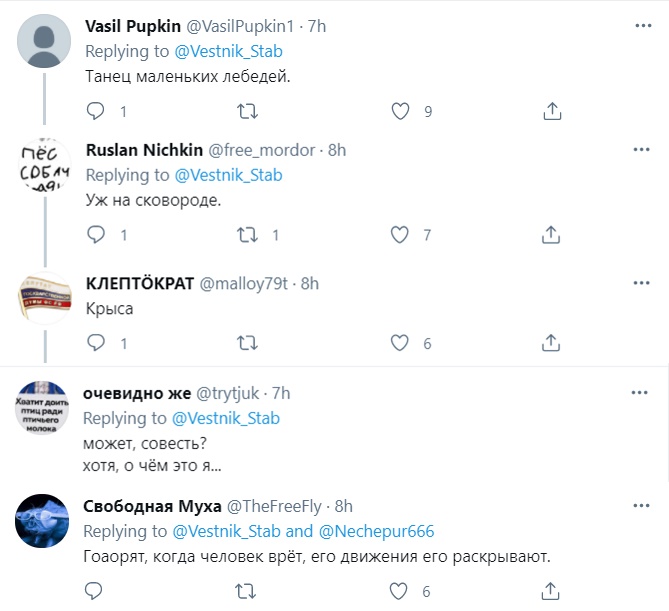Screen dimensions: 669x611
Task: Reply to КЛЕПТОКРАТ's tweet saying Крыса
Action: pos(96,343)
